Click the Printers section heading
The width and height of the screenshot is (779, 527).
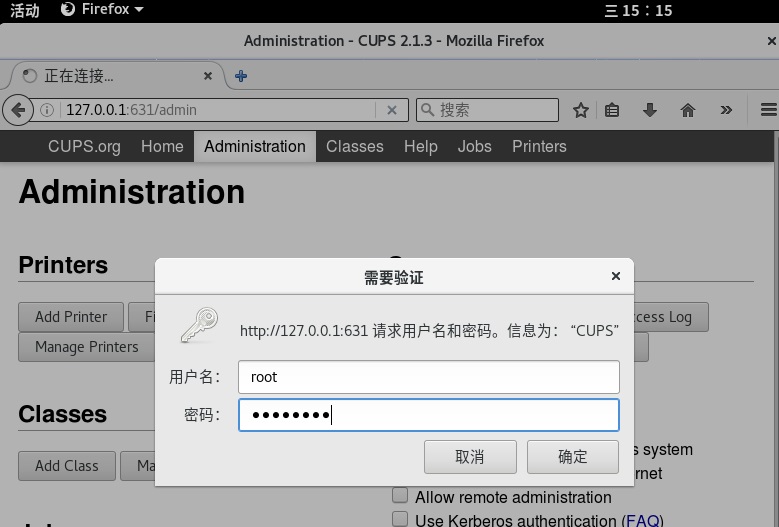[x=63, y=265]
